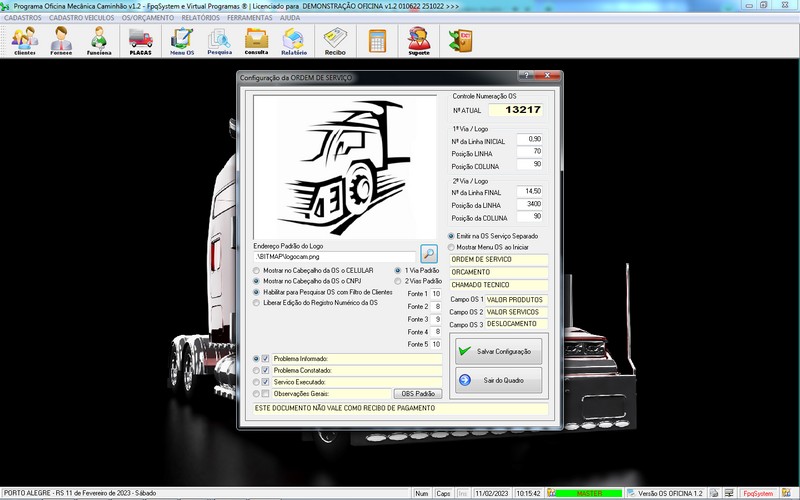Click Campo OS 2 VALOR SERVICOS field
800x500 pixels.
point(516,312)
